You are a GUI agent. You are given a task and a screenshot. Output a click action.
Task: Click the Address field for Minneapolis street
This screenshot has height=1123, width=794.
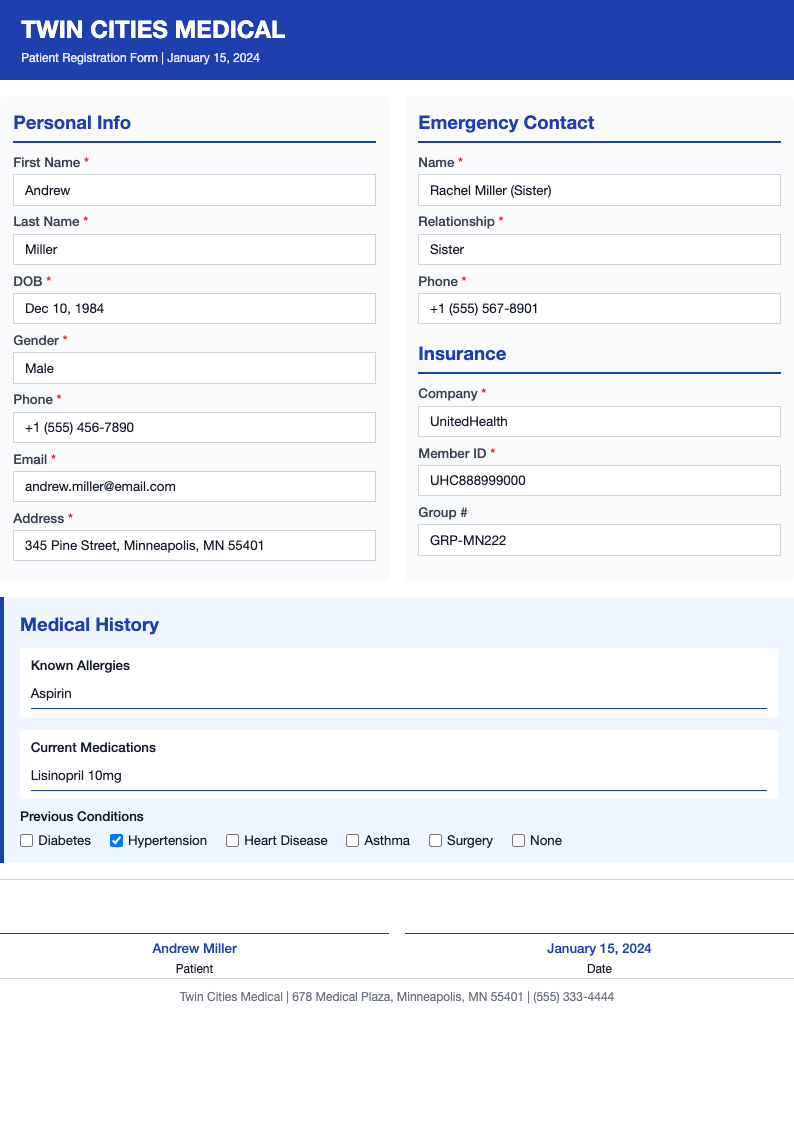194,545
